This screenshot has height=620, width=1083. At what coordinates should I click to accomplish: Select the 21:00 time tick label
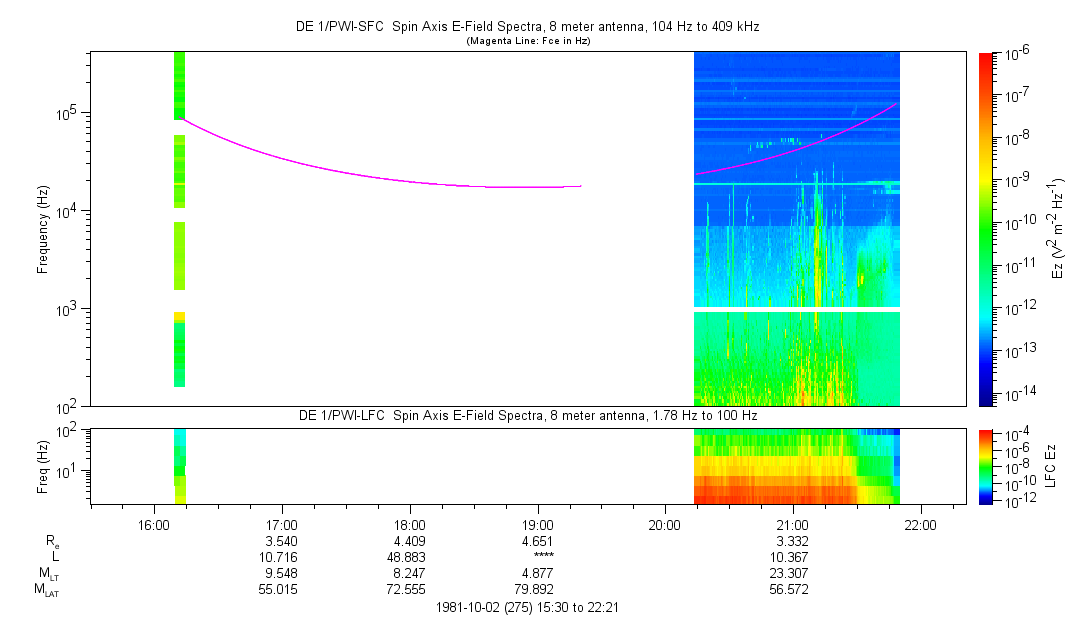coord(792,524)
